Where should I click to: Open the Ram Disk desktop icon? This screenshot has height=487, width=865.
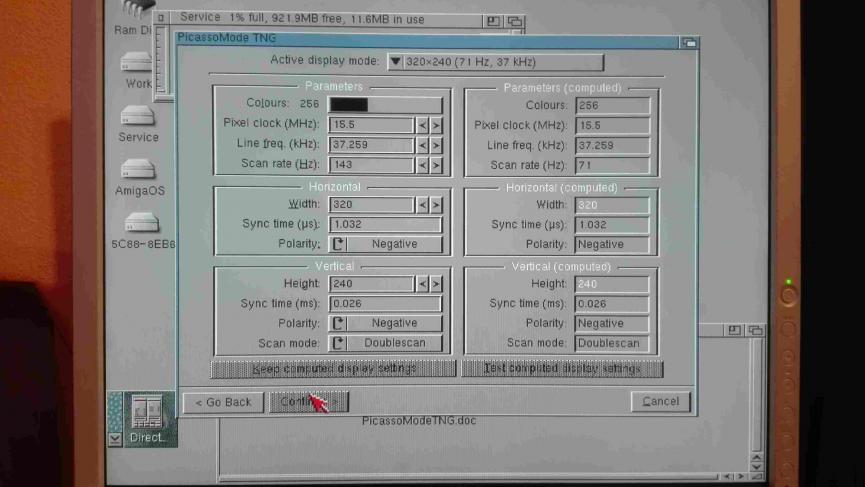tap(136, 12)
